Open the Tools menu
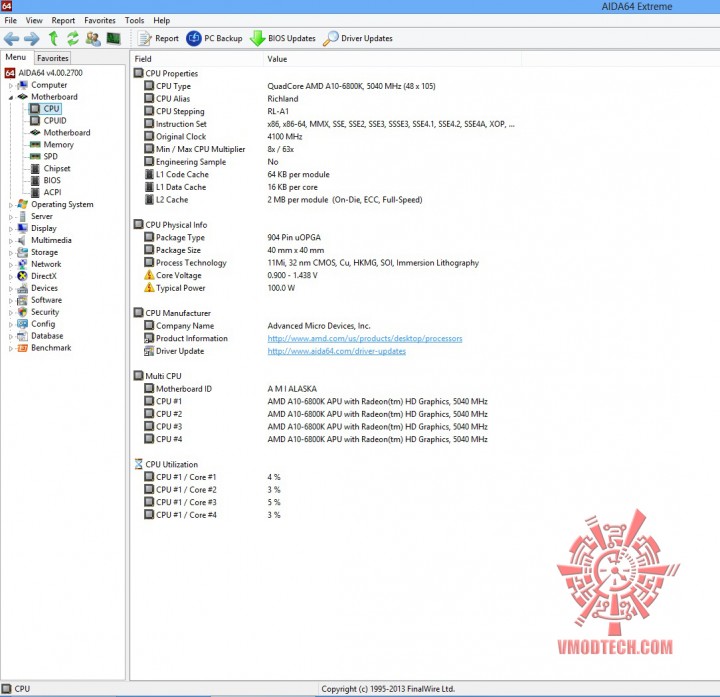 (x=134, y=21)
